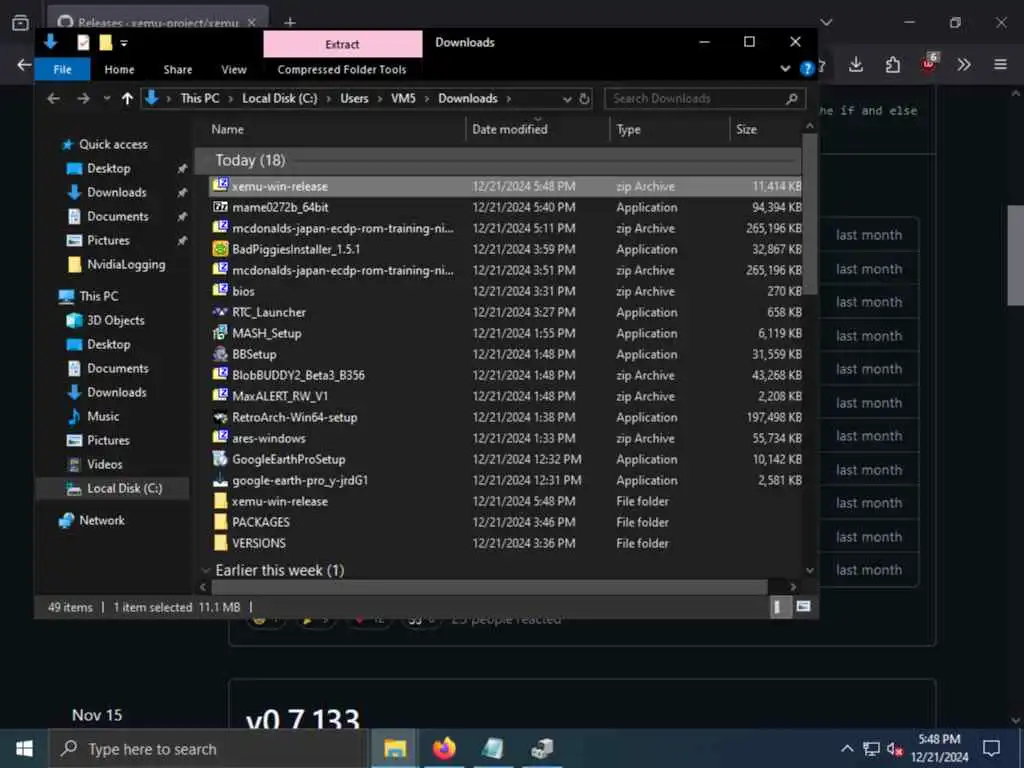
Task: Select RetroArch-Win64-setup icon
Action: coord(220,417)
